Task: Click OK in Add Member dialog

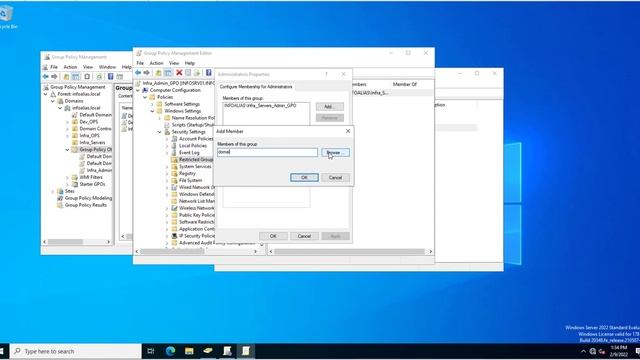Action: coord(304,178)
